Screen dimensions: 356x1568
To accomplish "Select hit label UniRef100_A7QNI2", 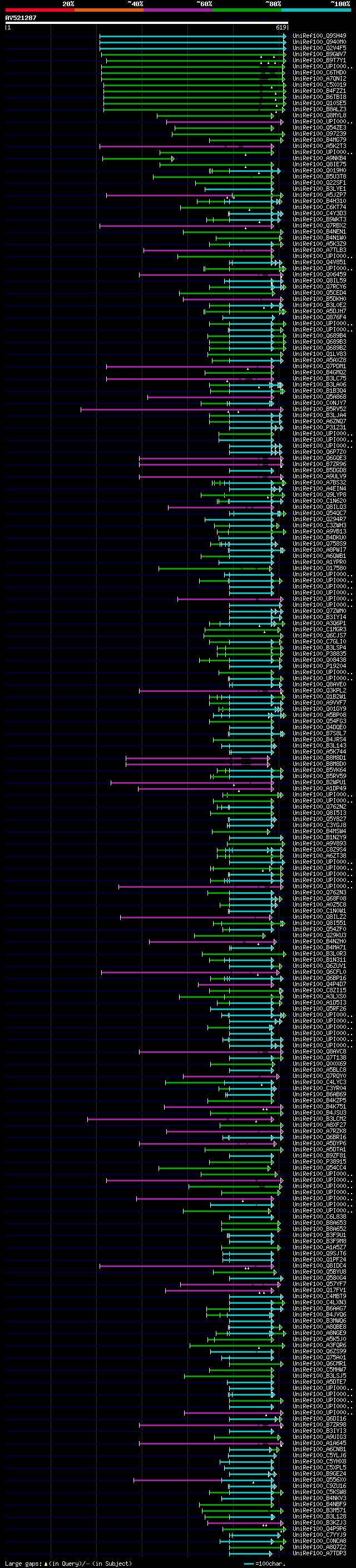I will (319, 78).
